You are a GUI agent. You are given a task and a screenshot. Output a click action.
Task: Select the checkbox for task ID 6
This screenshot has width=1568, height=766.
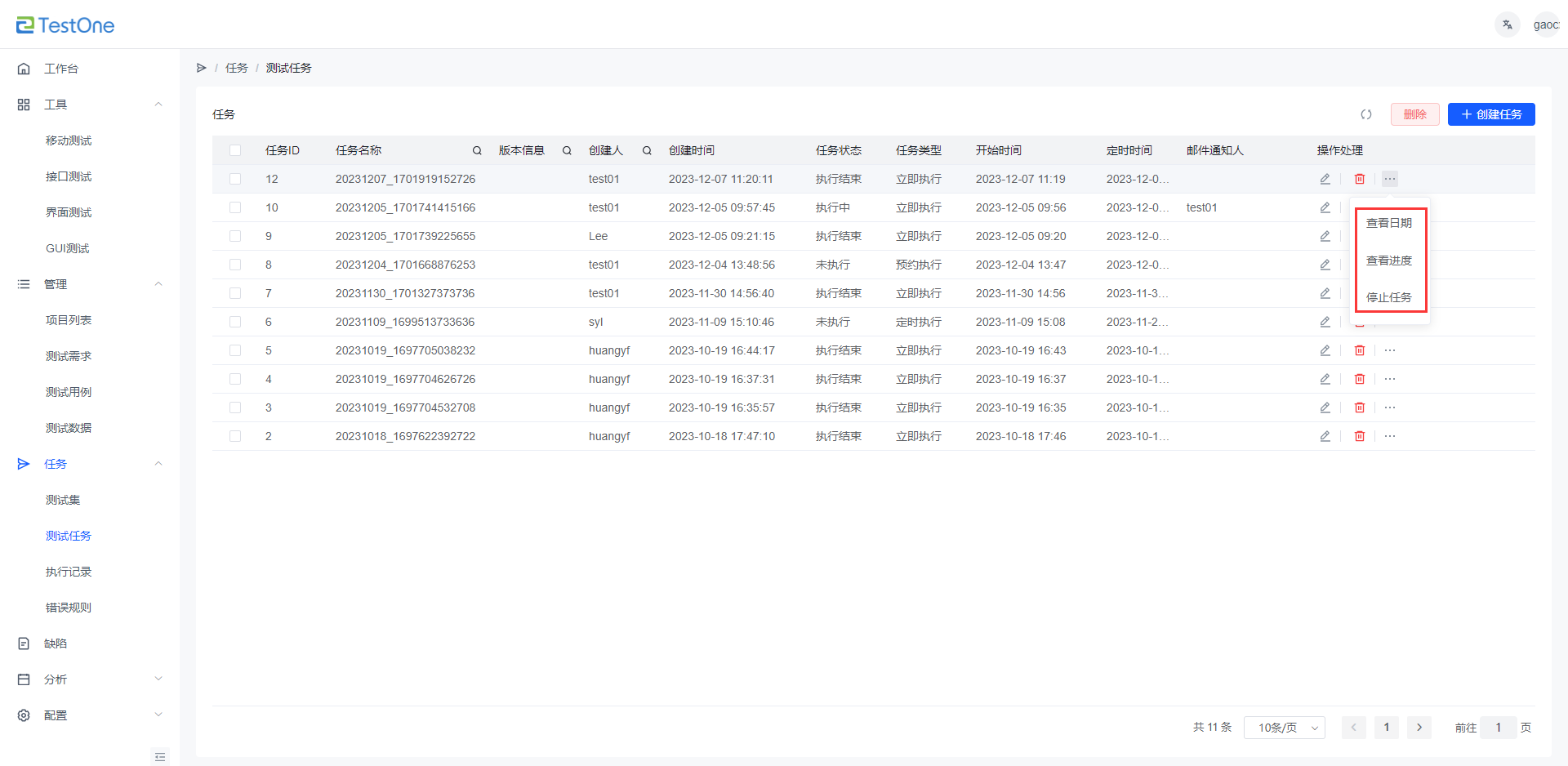click(235, 322)
